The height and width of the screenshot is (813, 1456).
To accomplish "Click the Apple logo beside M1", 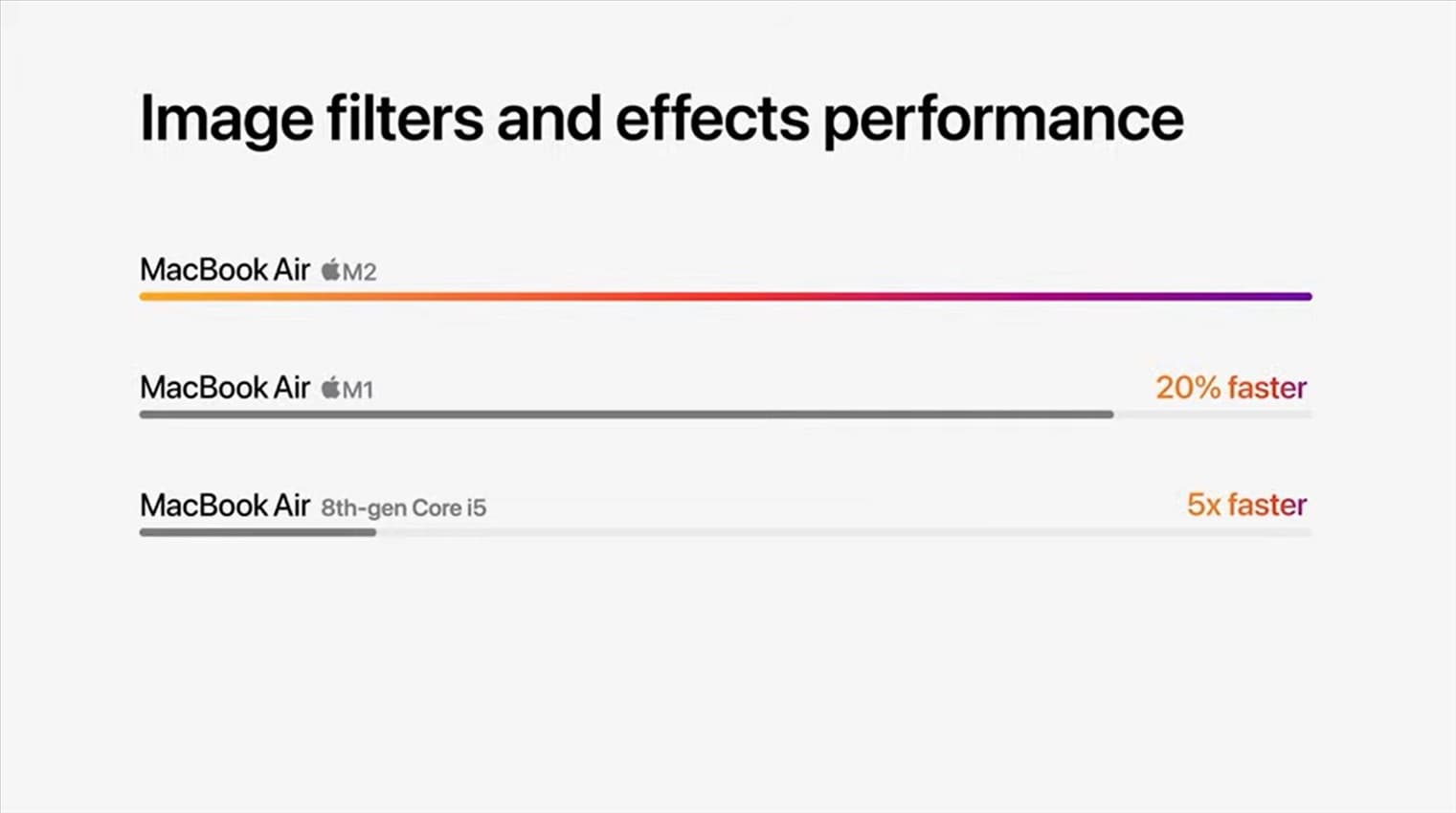I will 330,388.
